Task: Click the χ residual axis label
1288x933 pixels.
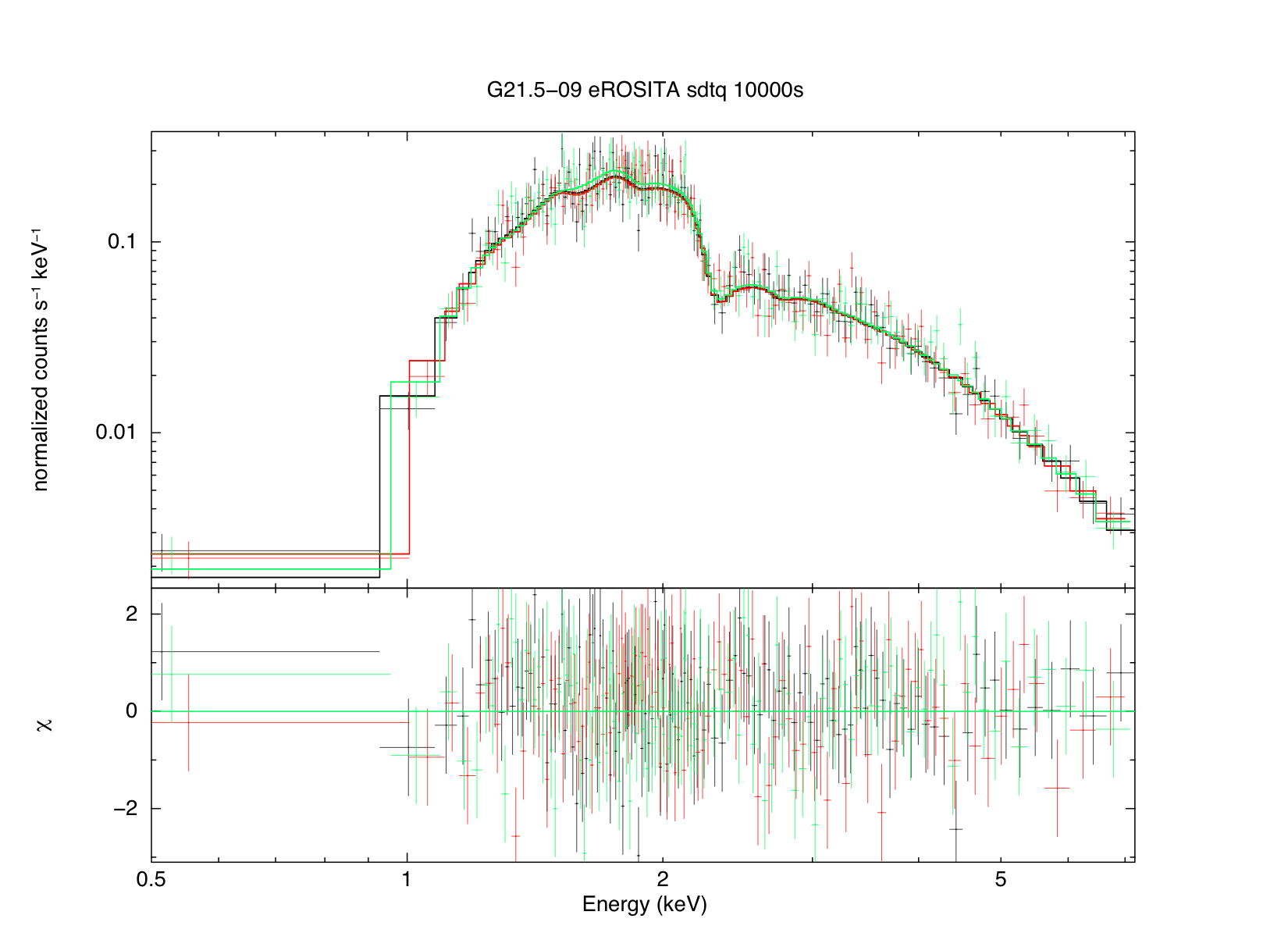Action: click(44, 725)
